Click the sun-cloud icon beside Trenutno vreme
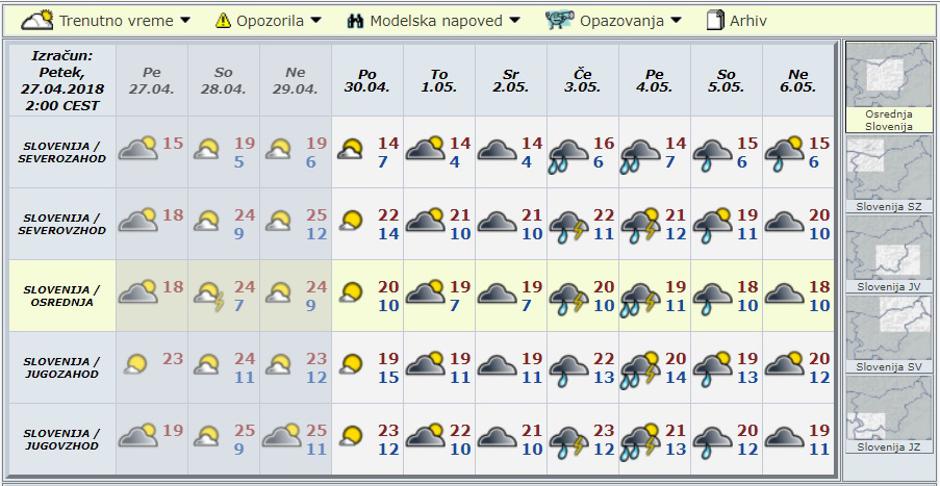The width and height of the screenshot is (940, 486). click(x=38, y=20)
